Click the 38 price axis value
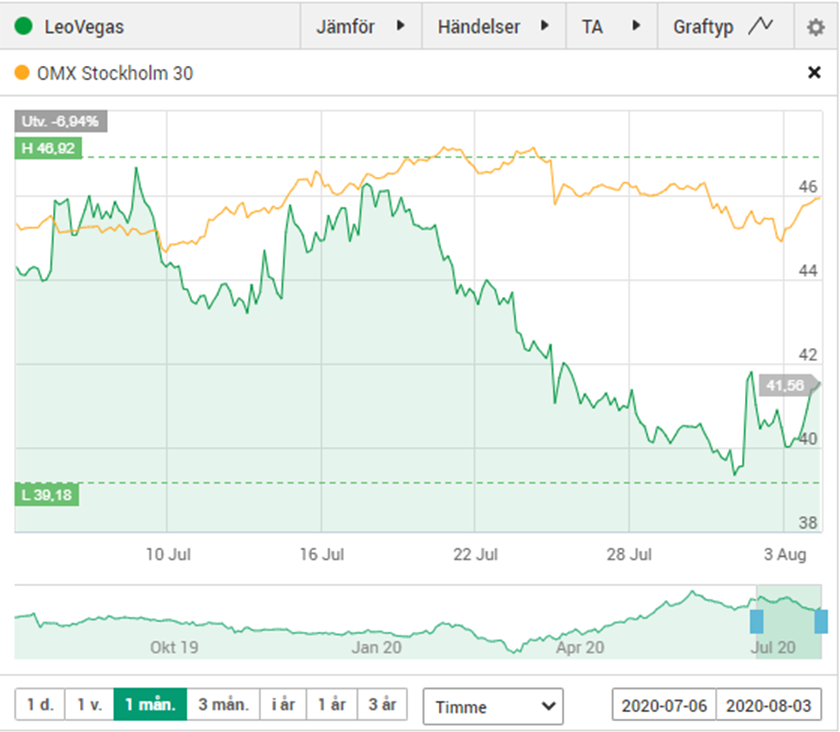840x732 pixels. [808, 522]
